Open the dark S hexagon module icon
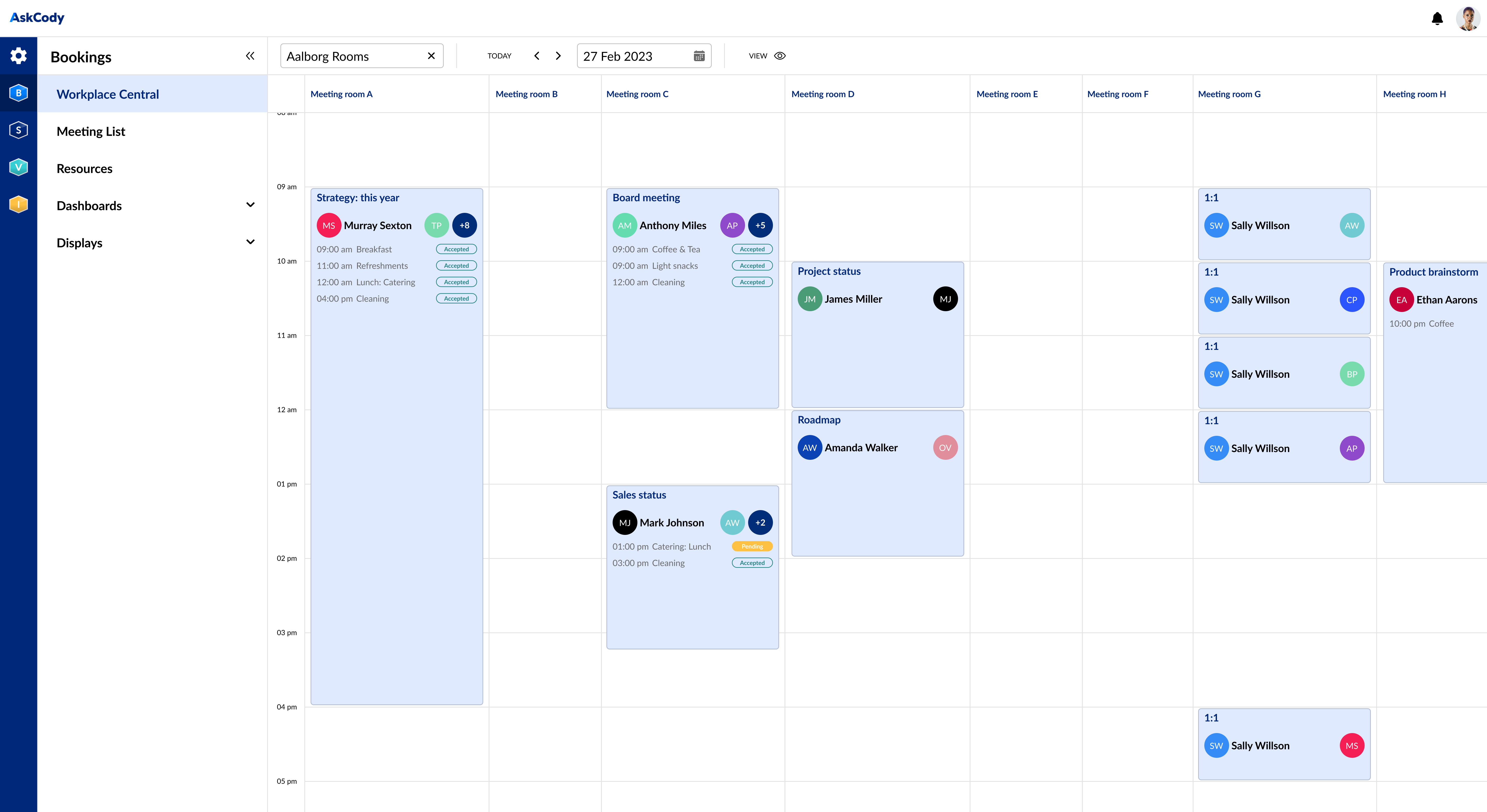Image resolution: width=1487 pixels, height=812 pixels. [19, 129]
